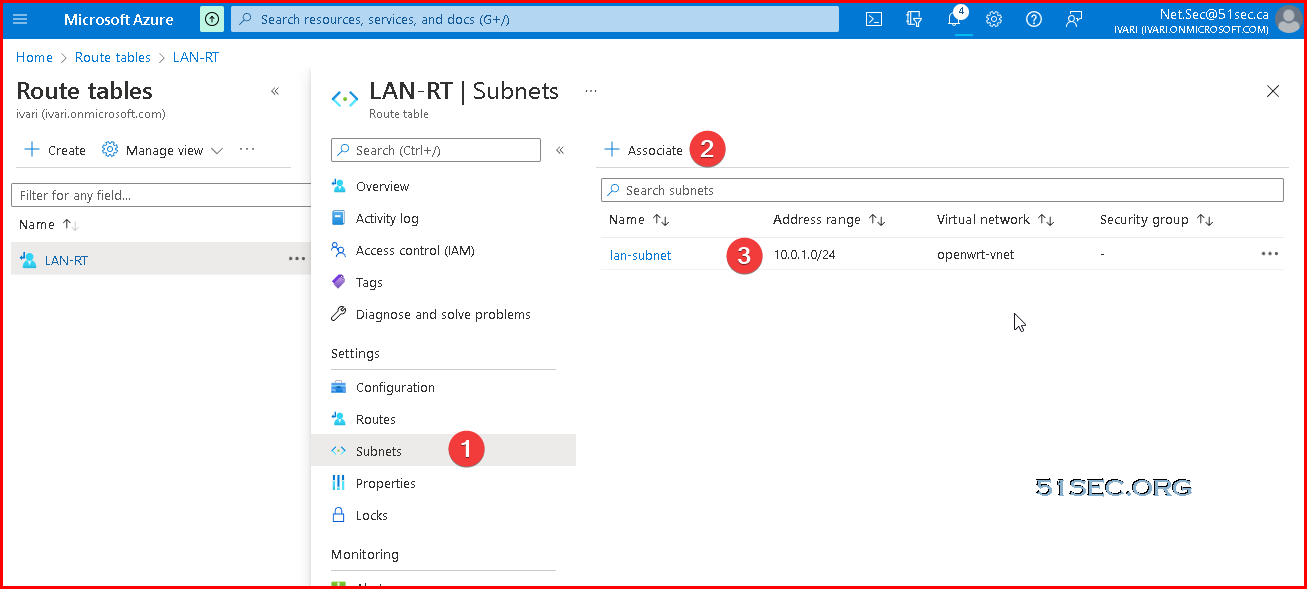Open the Manage view dropdown
The height and width of the screenshot is (589, 1307).
pyautogui.click(x=162, y=150)
